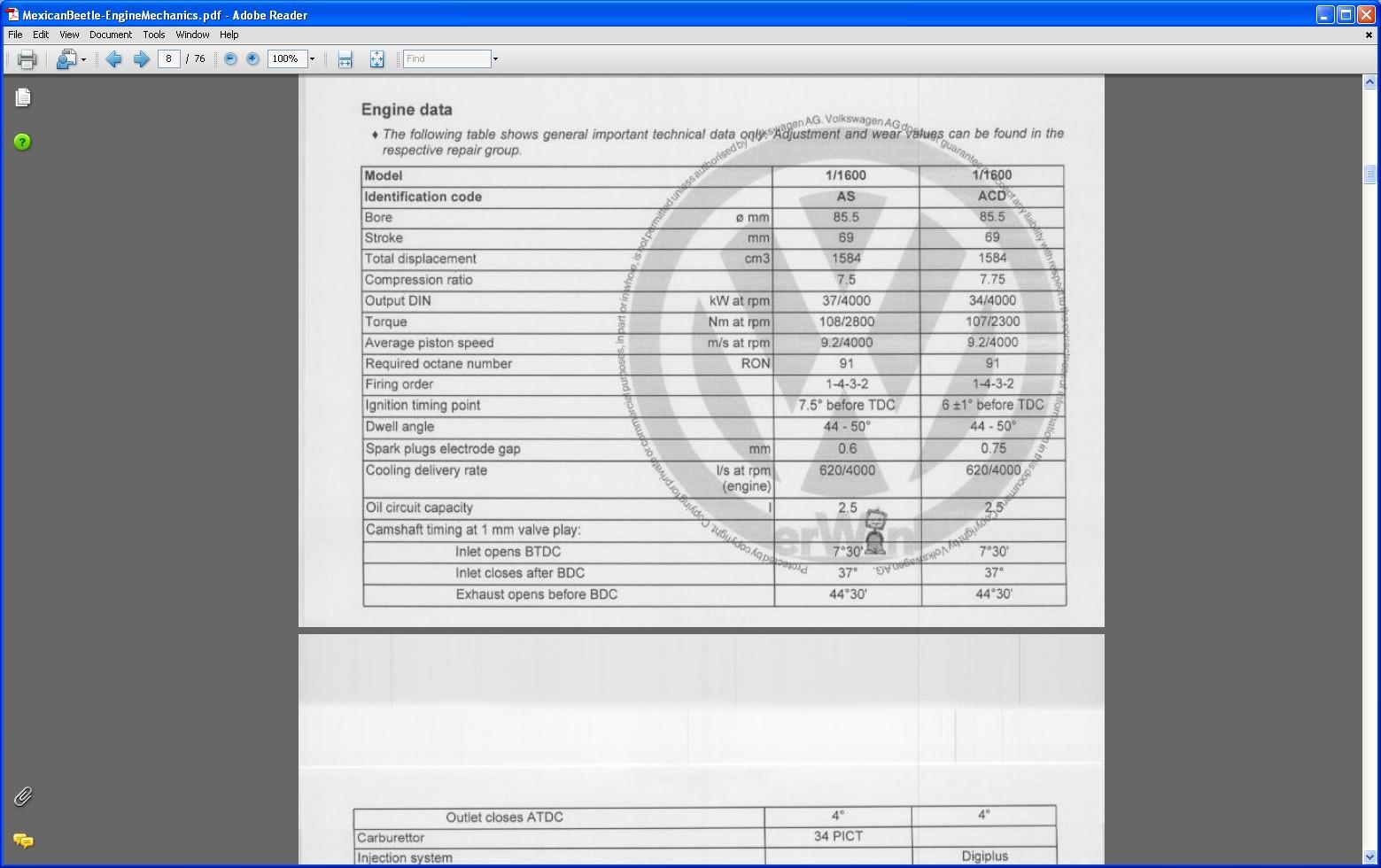Click the vertical scrollbar thumb
The image size is (1381, 868).
1369,174
